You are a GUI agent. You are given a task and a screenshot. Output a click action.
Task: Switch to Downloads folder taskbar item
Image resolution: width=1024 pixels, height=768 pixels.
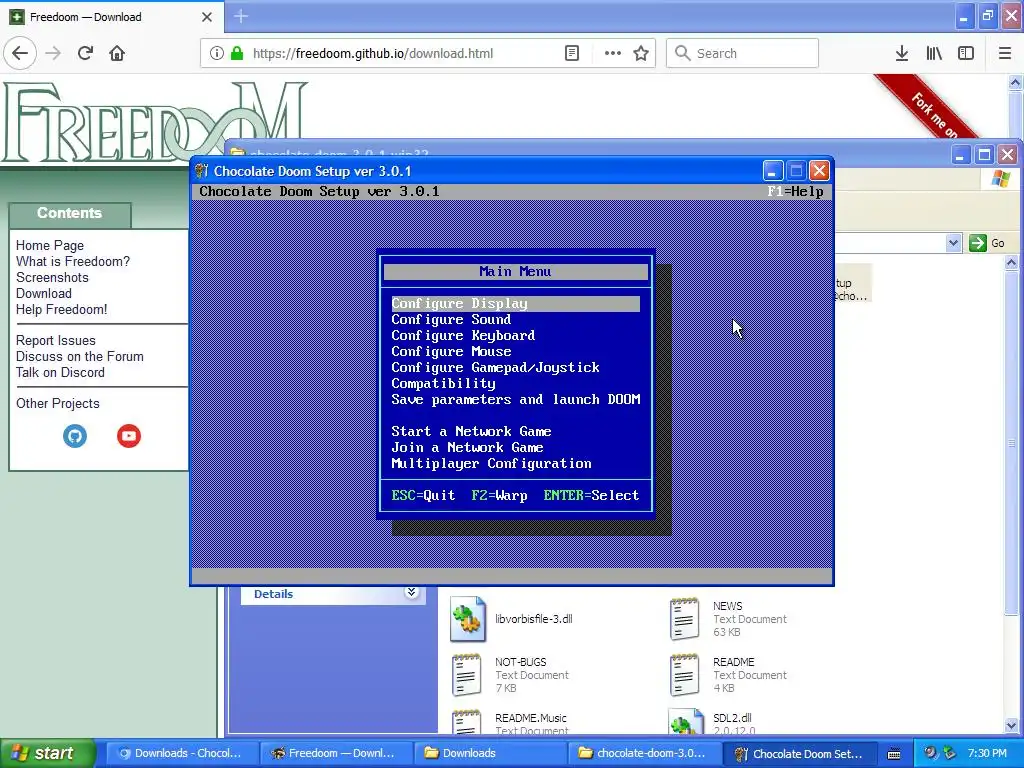pyautogui.click(x=491, y=753)
